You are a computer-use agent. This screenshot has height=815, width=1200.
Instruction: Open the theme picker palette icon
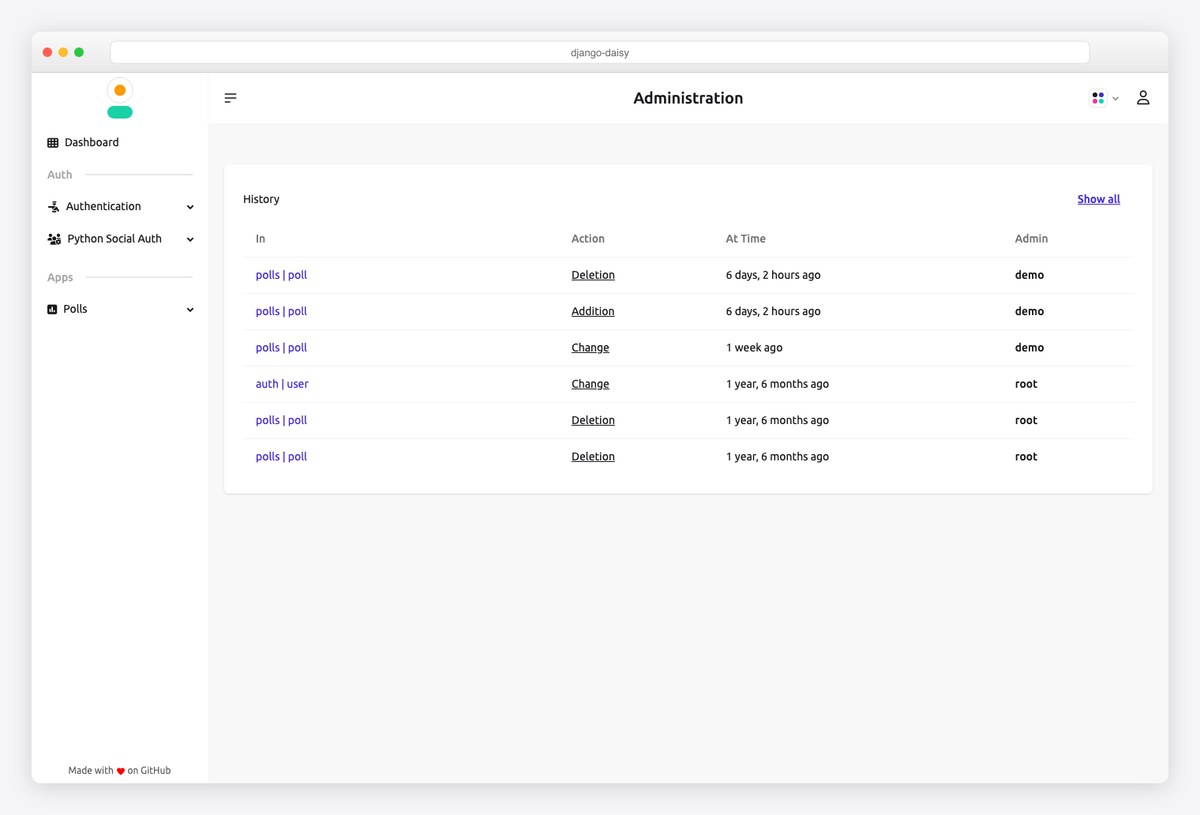click(x=1098, y=98)
